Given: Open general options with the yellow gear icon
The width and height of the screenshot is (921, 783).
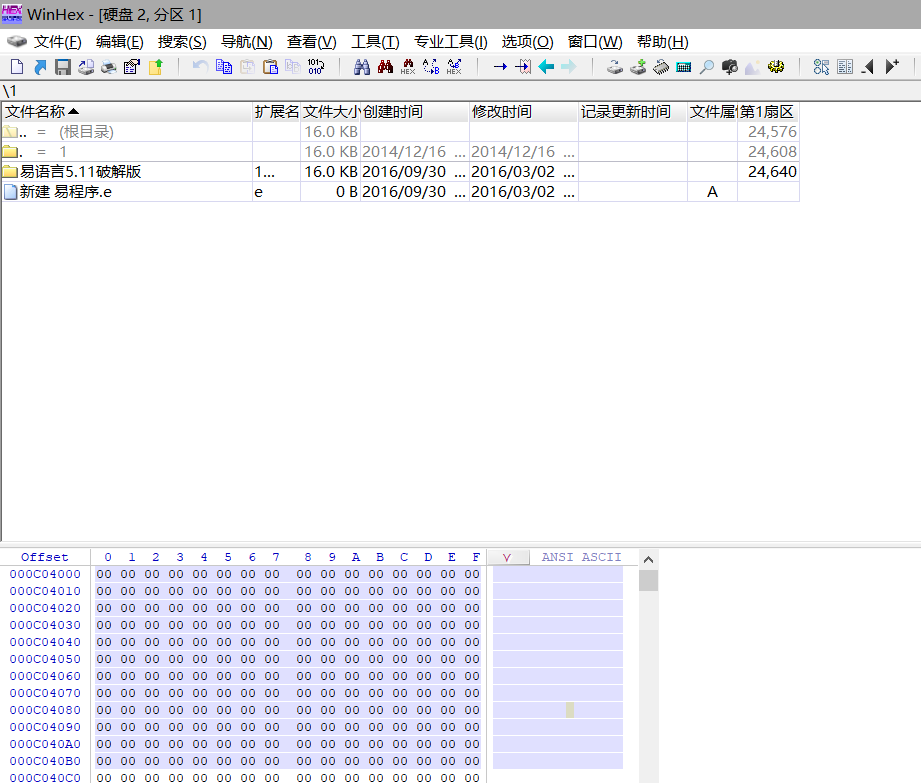Looking at the screenshot, I should pyautogui.click(x=776, y=67).
